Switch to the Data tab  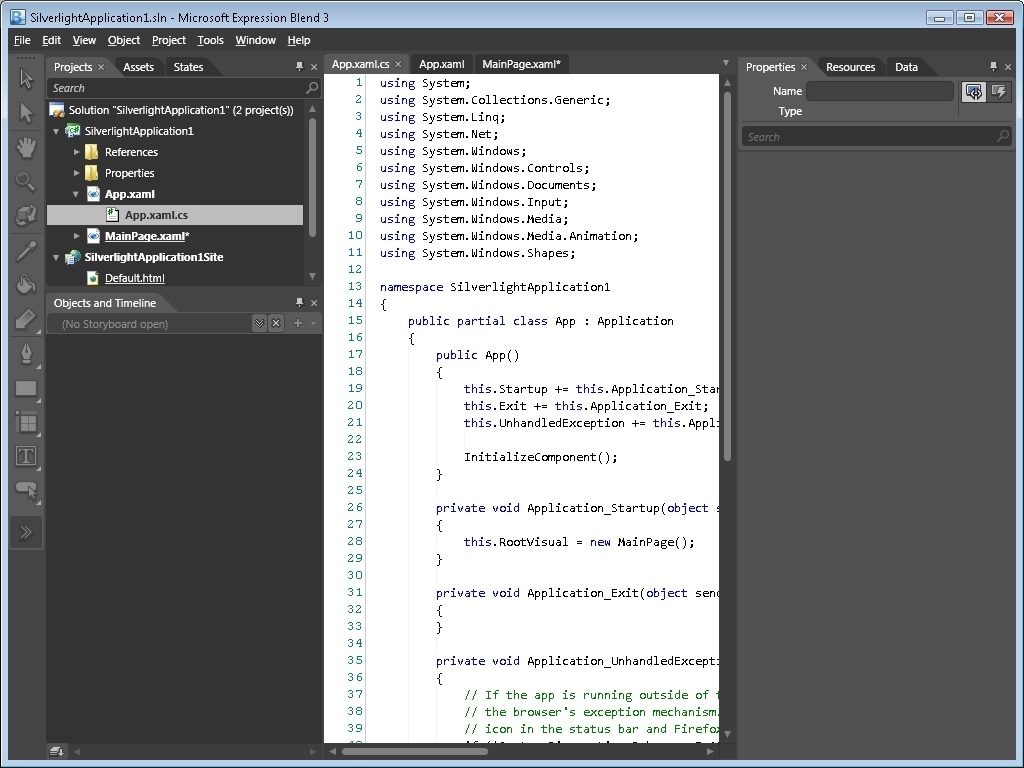coord(906,67)
